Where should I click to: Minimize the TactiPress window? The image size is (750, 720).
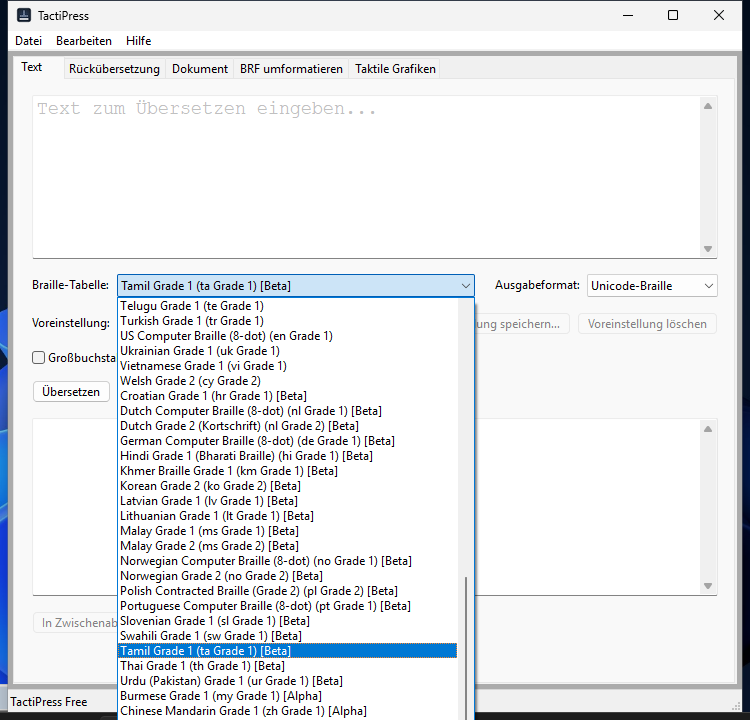tap(628, 15)
